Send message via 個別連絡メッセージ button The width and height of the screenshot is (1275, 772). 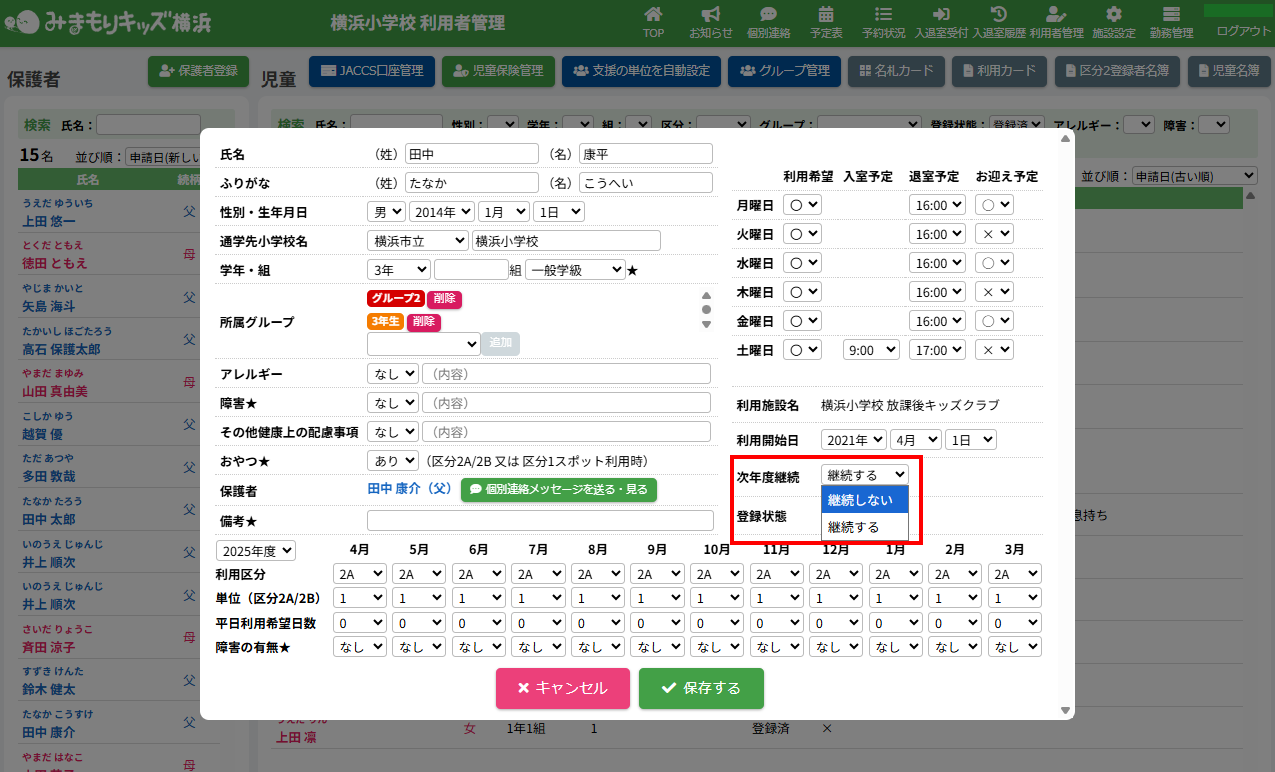click(559, 490)
